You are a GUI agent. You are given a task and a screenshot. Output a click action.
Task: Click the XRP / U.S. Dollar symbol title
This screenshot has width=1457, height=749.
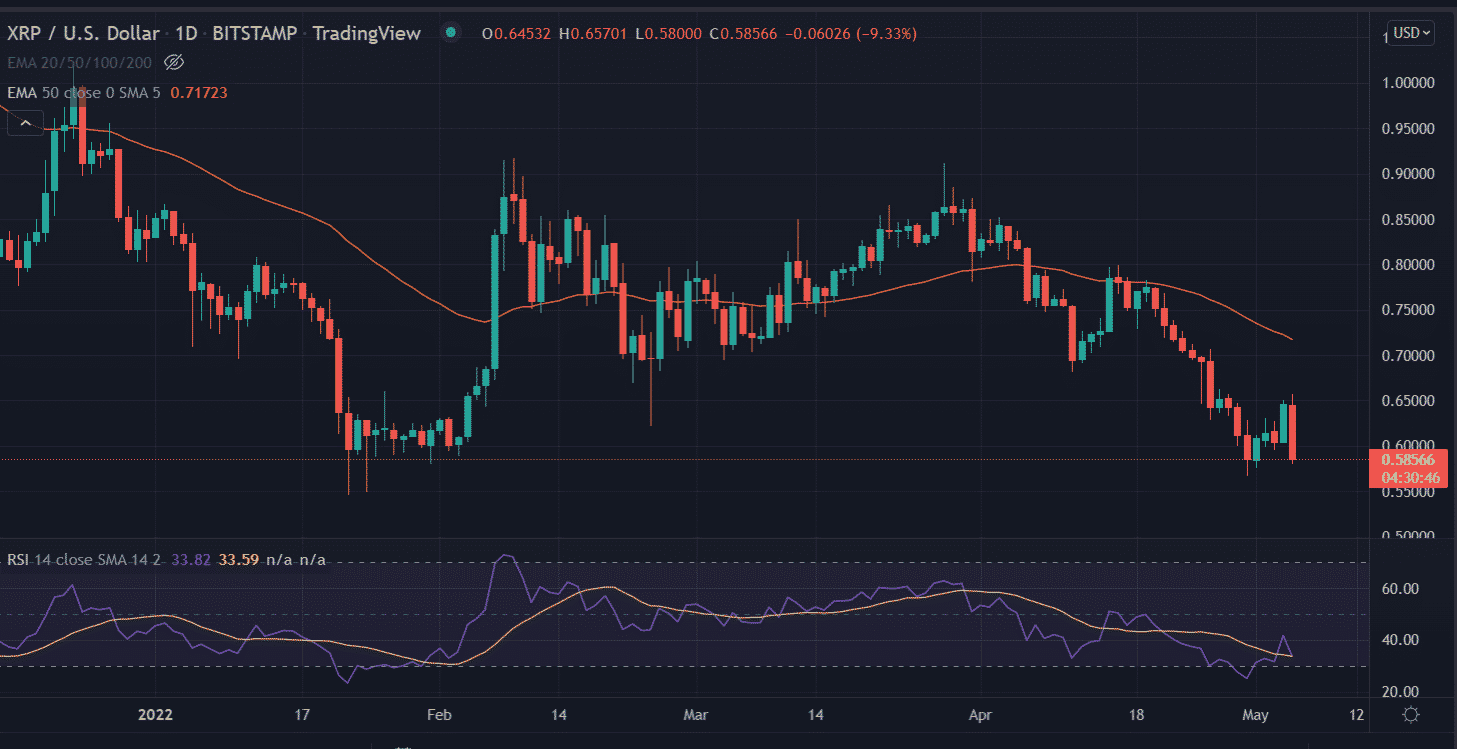83,34
